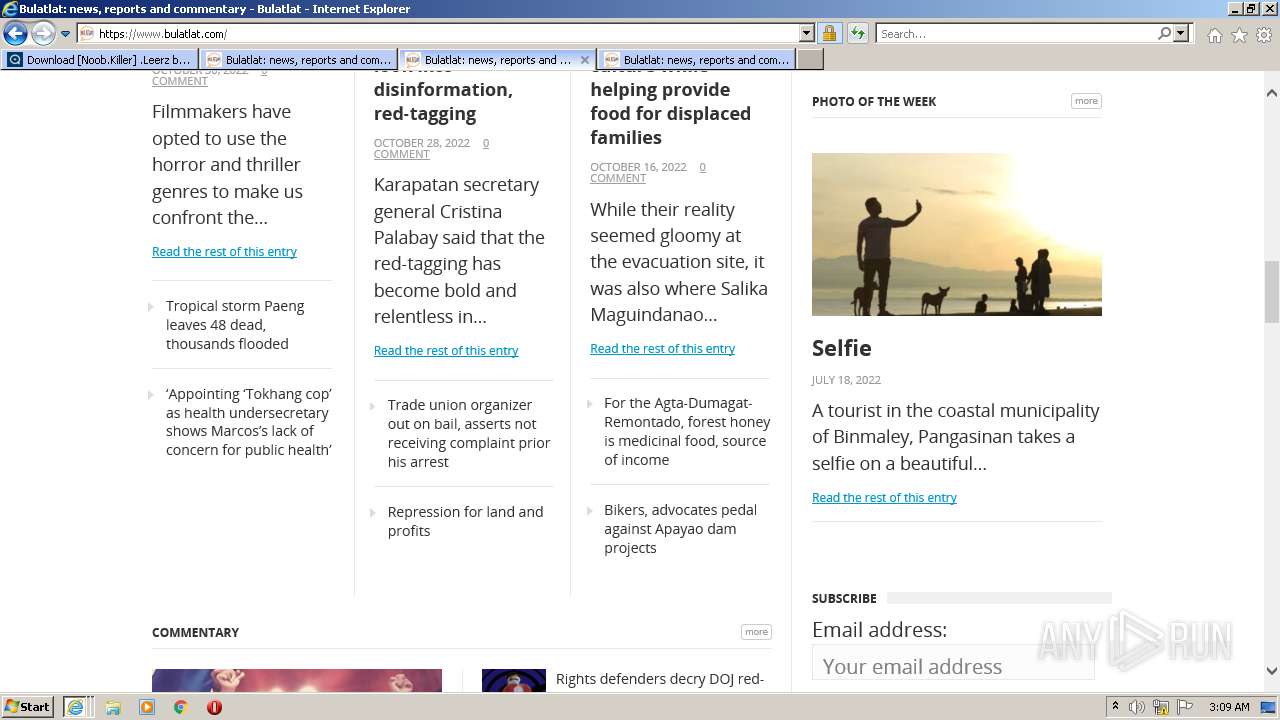Switch to Download Noob.Killer tab
This screenshot has height=720, width=1280.
[x=99, y=60]
